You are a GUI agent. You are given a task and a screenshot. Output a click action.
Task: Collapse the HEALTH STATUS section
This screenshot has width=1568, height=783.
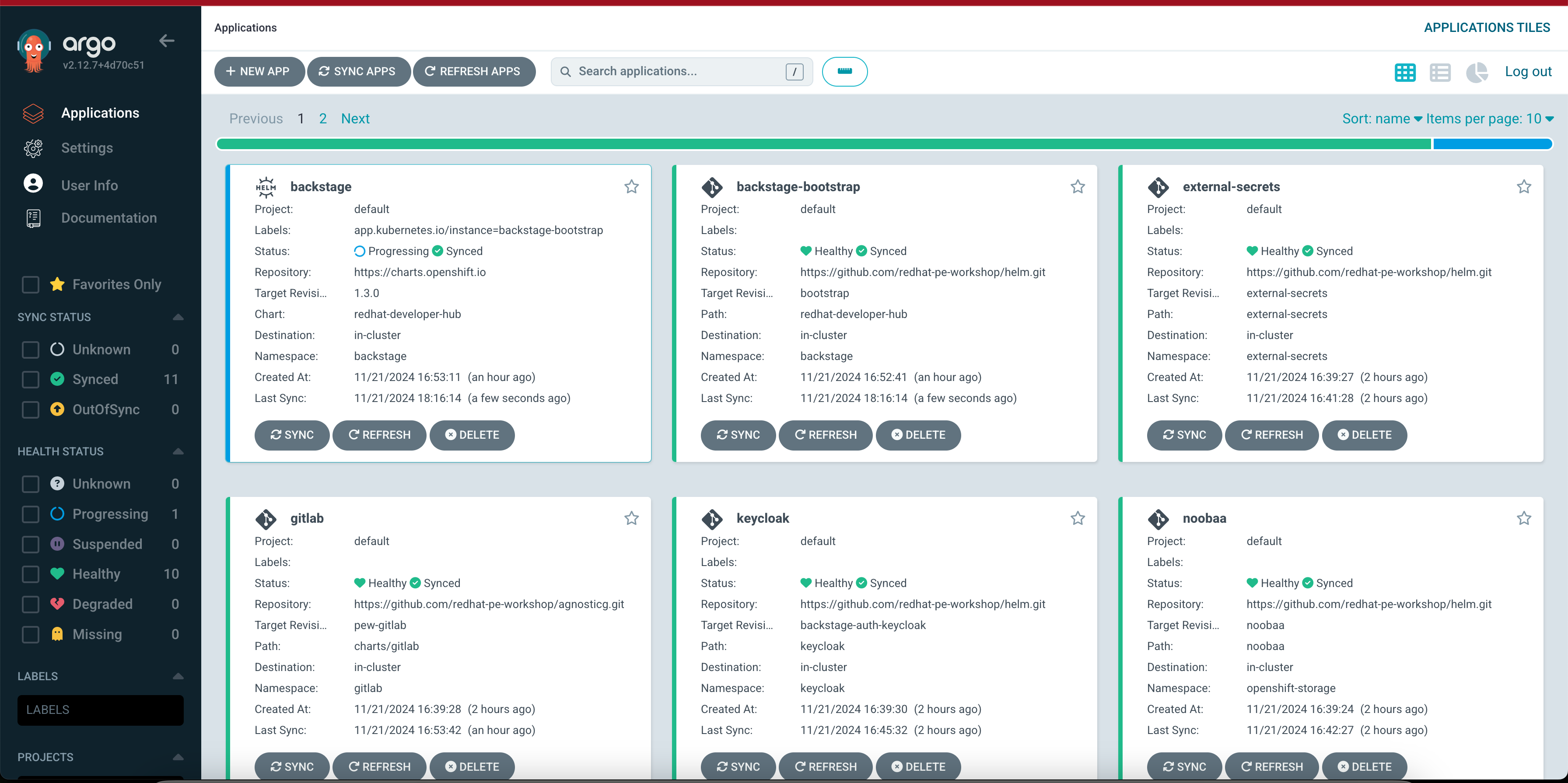pos(178,451)
